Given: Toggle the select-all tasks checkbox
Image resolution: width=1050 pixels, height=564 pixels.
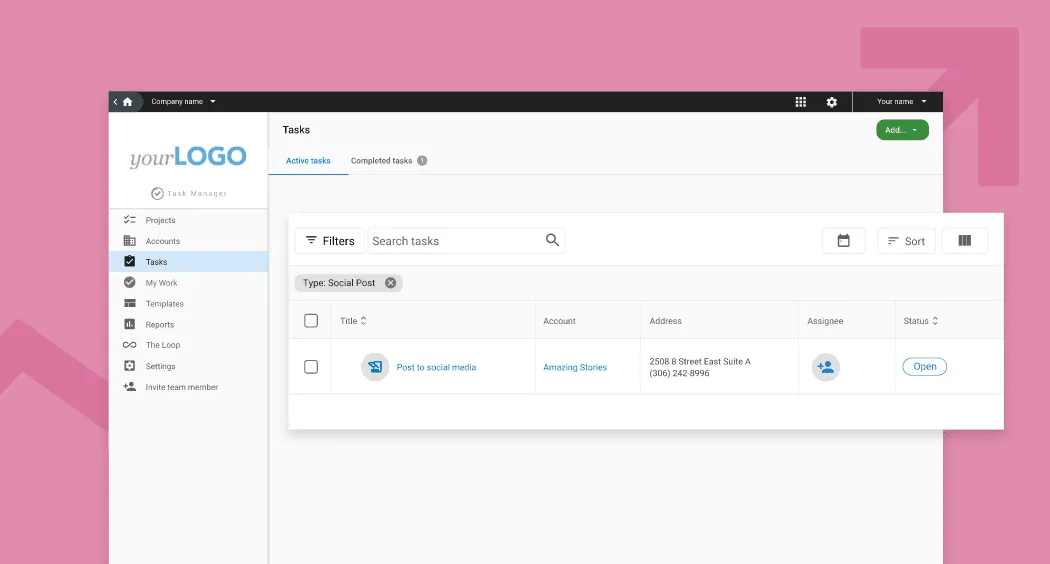Looking at the screenshot, I should tap(311, 321).
